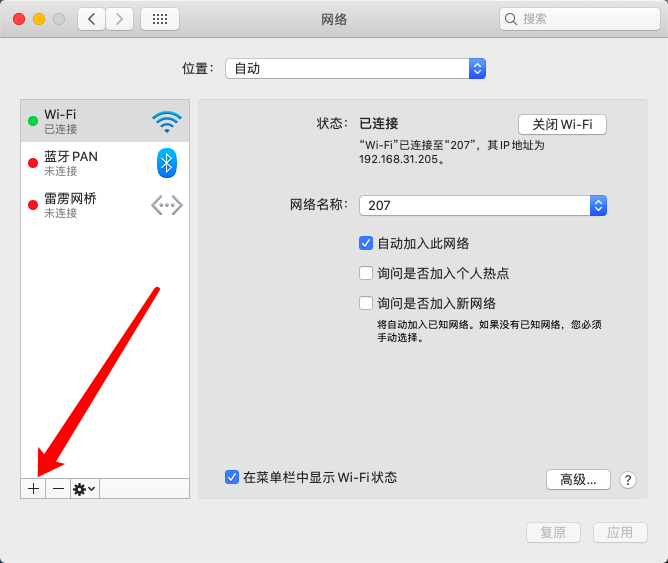Image resolution: width=668 pixels, height=563 pixels.
Task: Click the Wi-Fi signal icon in sidebar
Action: (167, 122)
